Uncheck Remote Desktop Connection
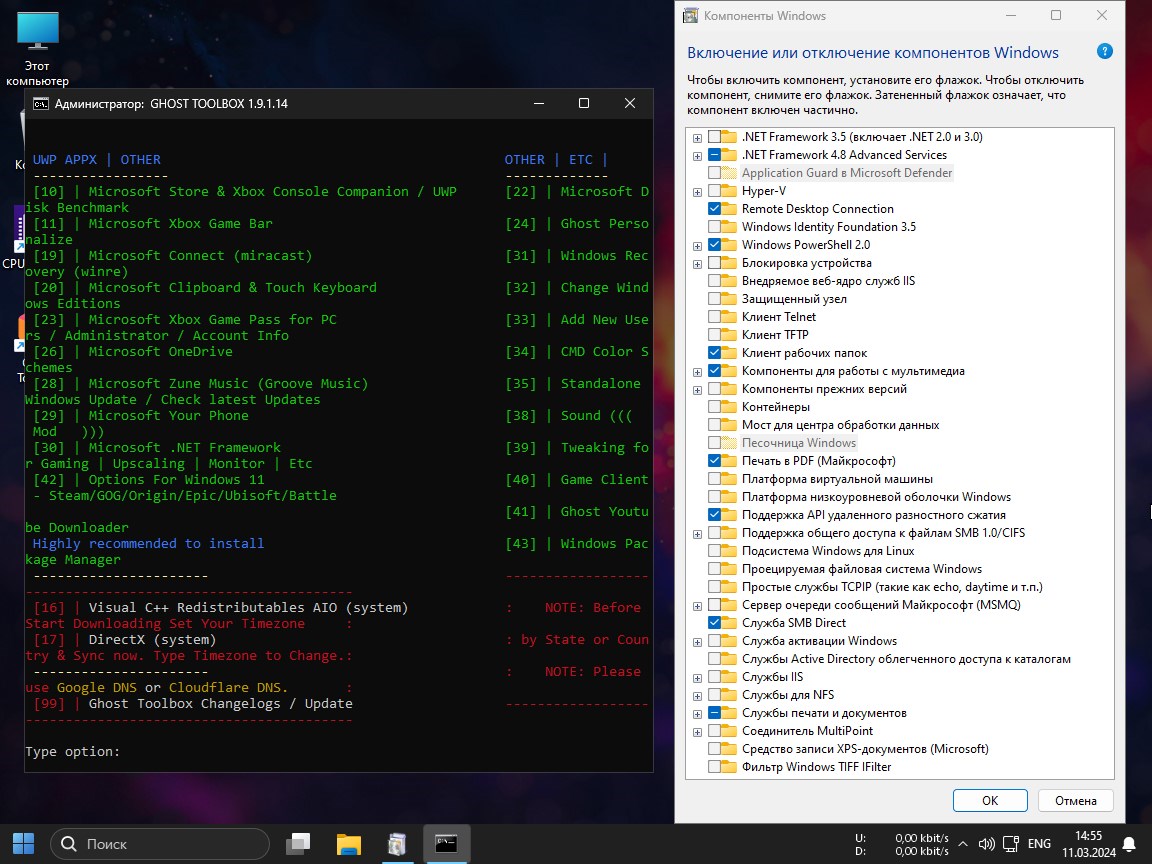This screenshot has width=1152, height=864. coord(715,209)
